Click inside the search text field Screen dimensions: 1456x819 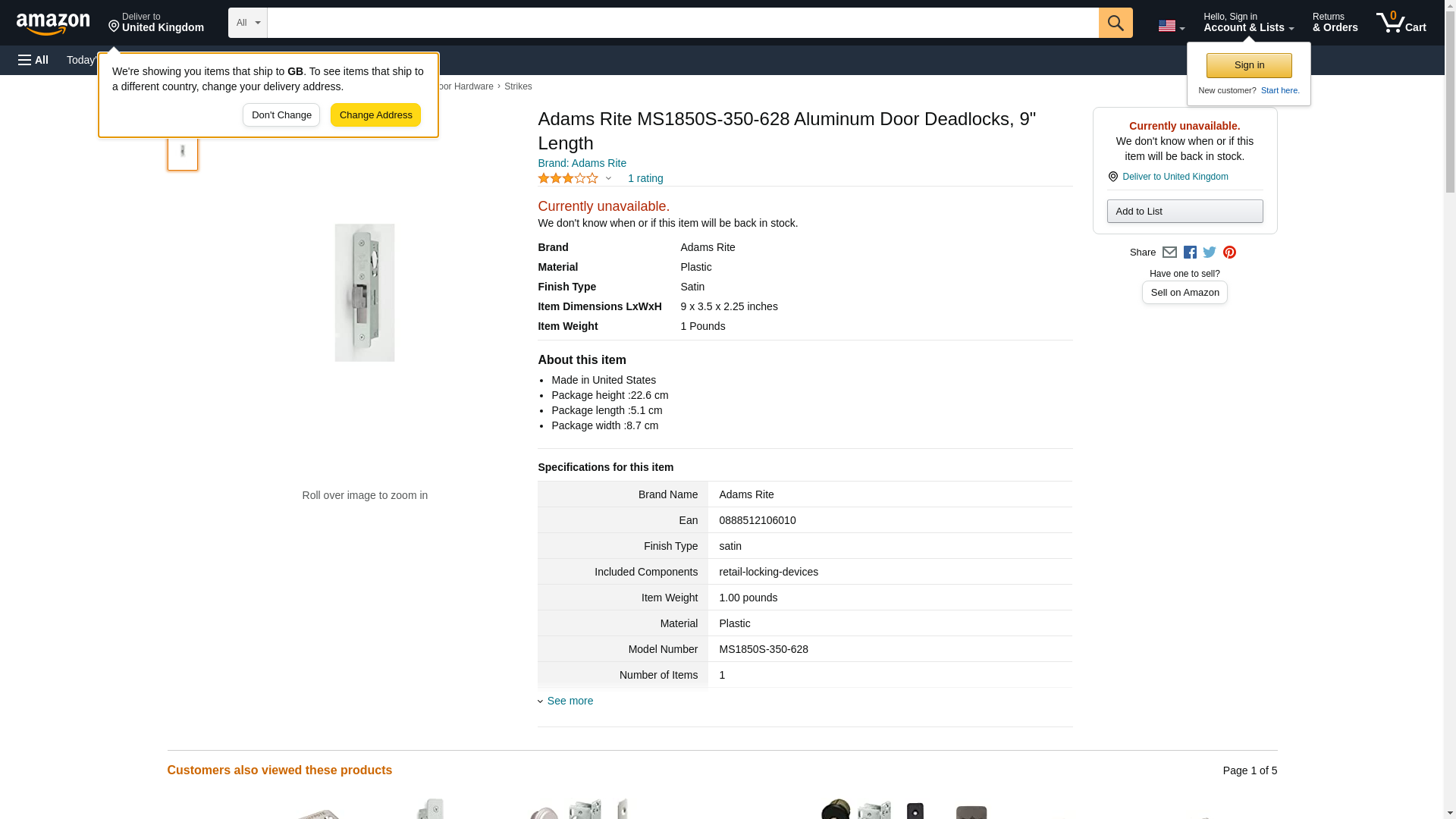pyautogui.click(x=682, y=23)
